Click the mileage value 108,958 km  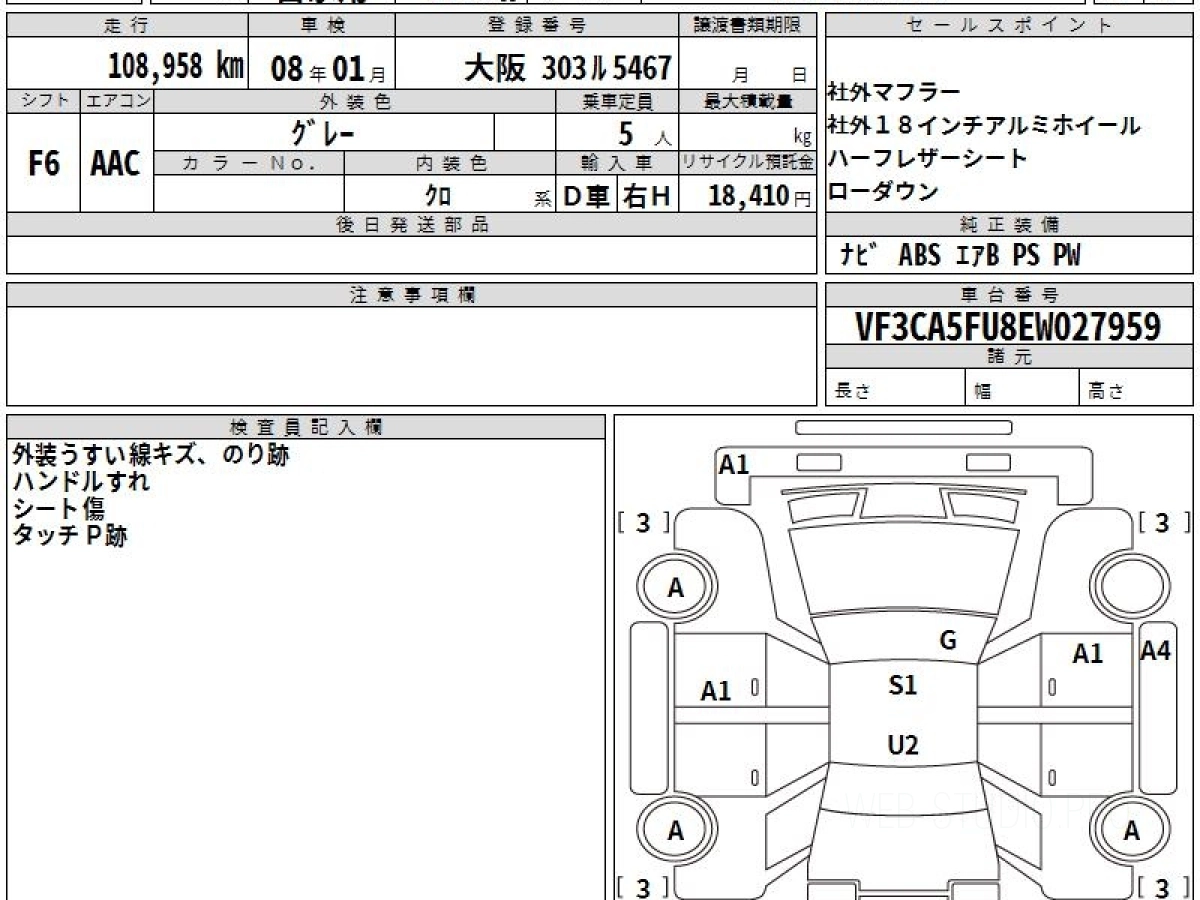[x=176, y=67]
